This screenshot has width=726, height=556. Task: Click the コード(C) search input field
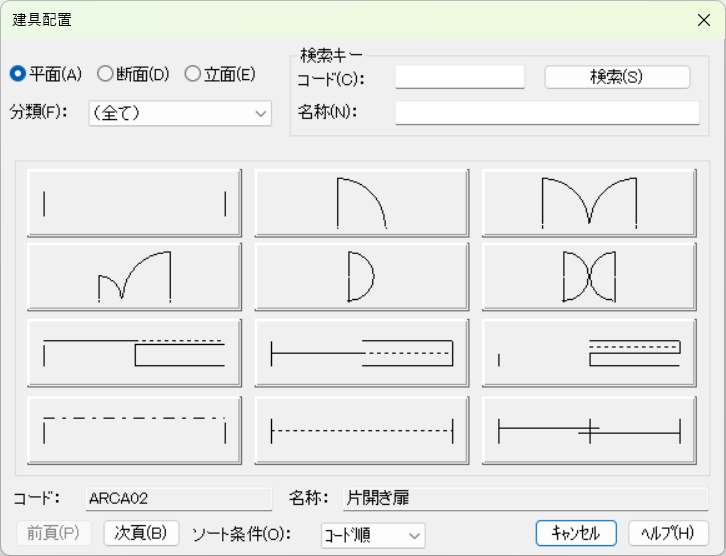(x=459, y=77)
